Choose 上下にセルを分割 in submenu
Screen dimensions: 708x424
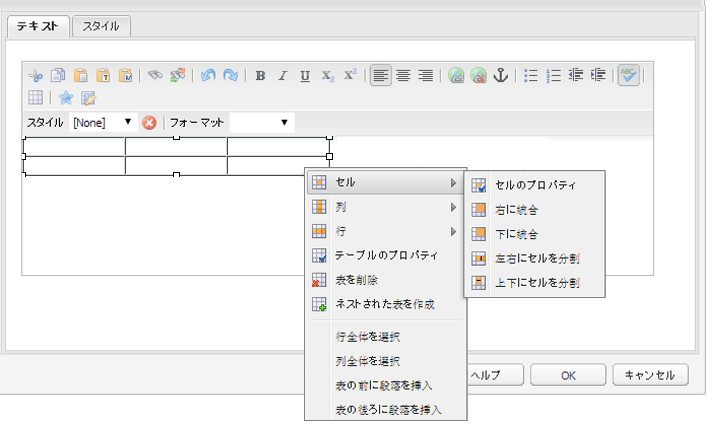[535, 283]
